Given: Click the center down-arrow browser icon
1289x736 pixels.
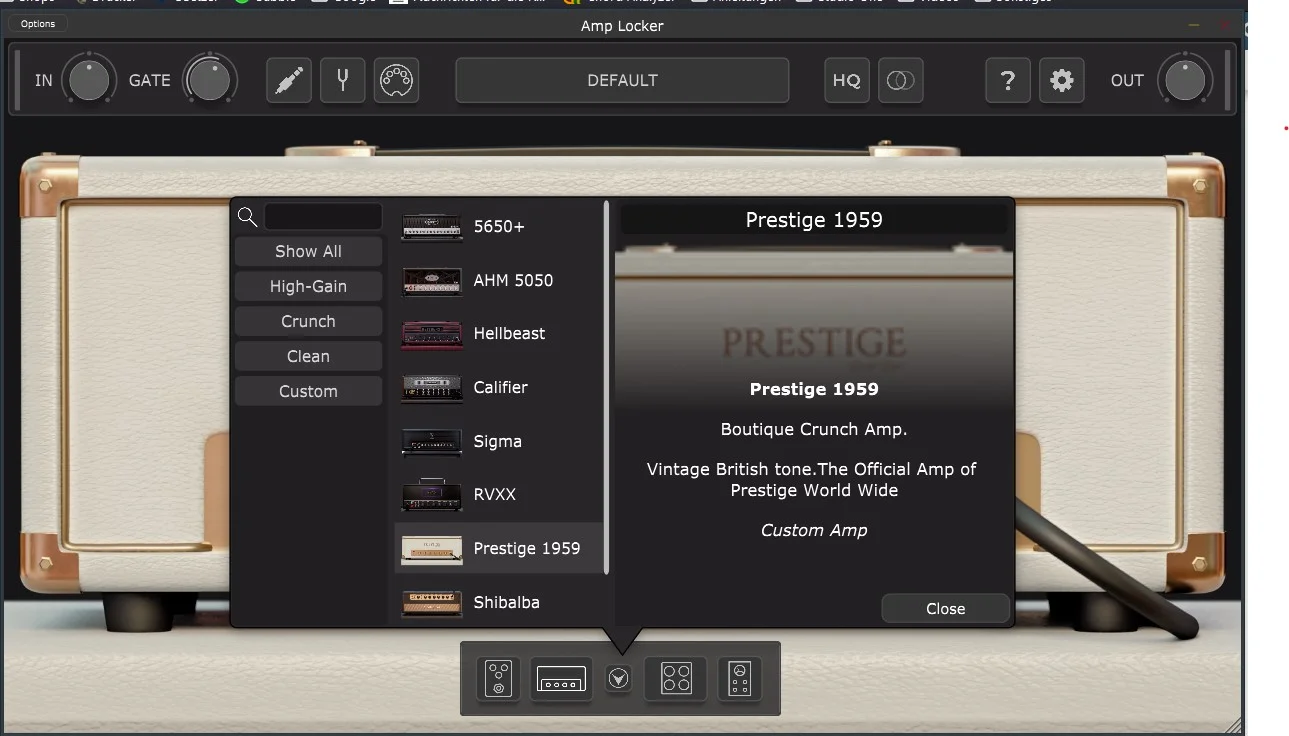Looking at the screenshot, I should tap(619, 679).
